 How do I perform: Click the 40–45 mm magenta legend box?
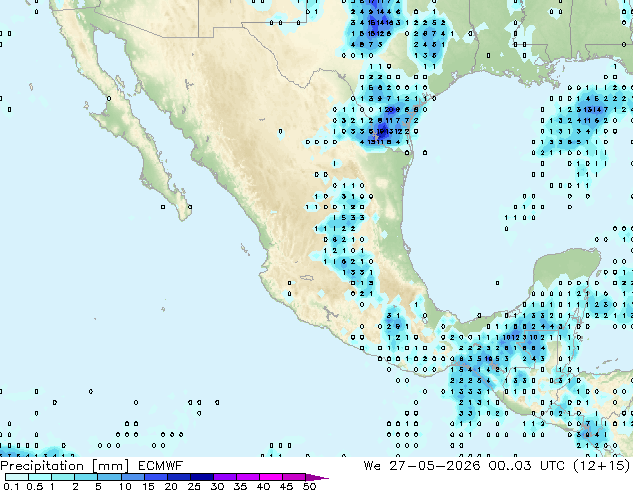tap(271, 477)
